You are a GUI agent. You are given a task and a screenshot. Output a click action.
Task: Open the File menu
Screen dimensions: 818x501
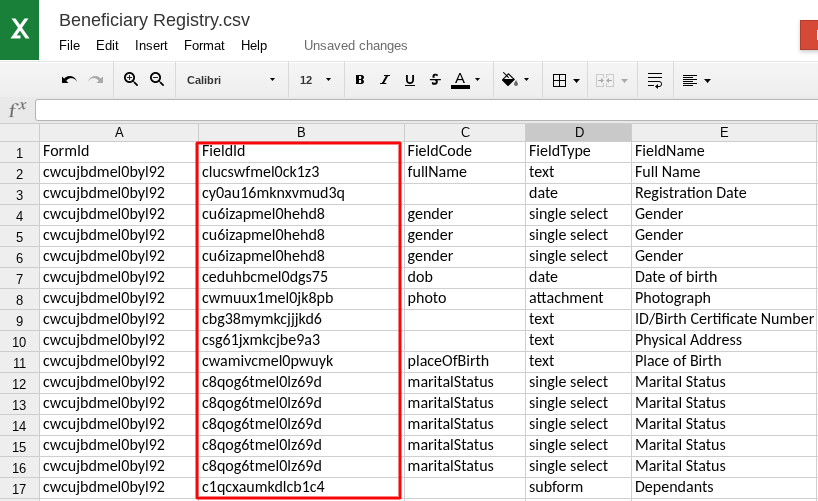pos(69,45)
